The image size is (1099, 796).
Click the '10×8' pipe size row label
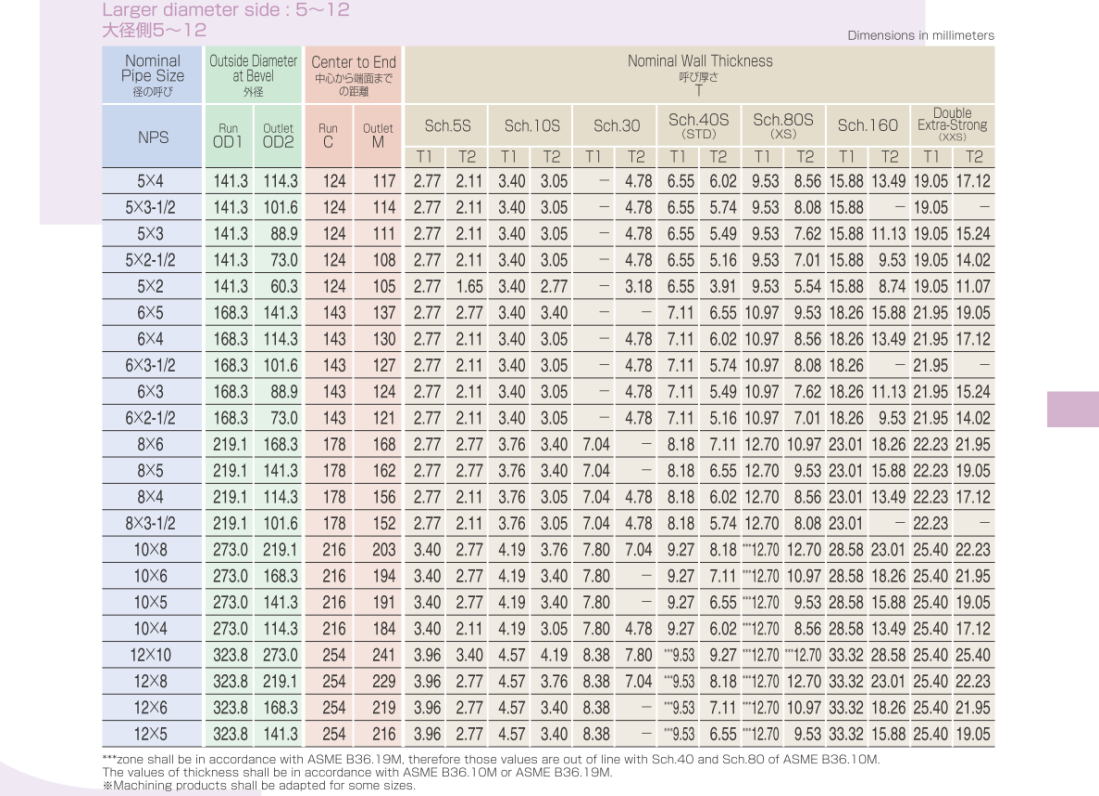150,550
